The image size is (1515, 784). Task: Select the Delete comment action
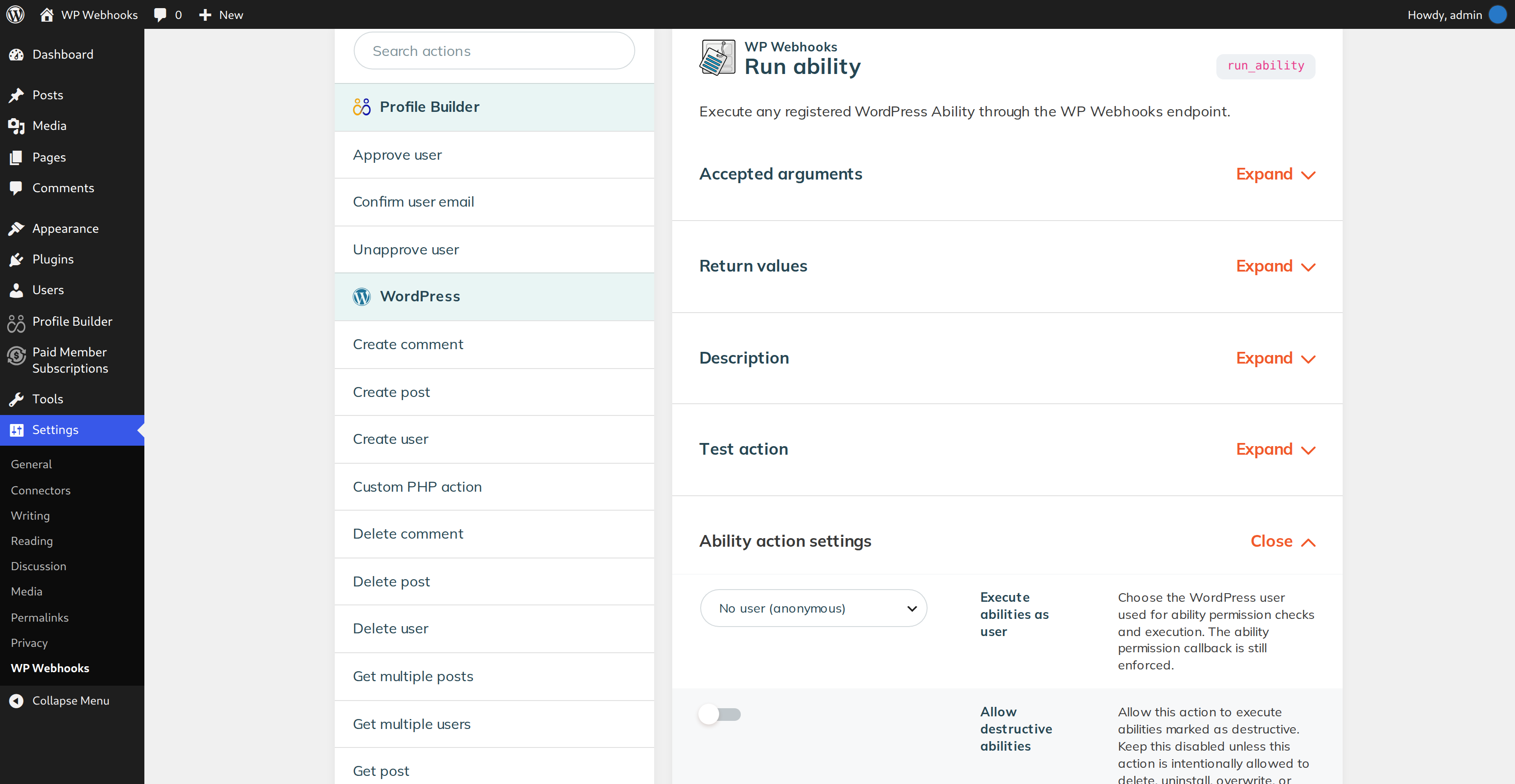494,534
